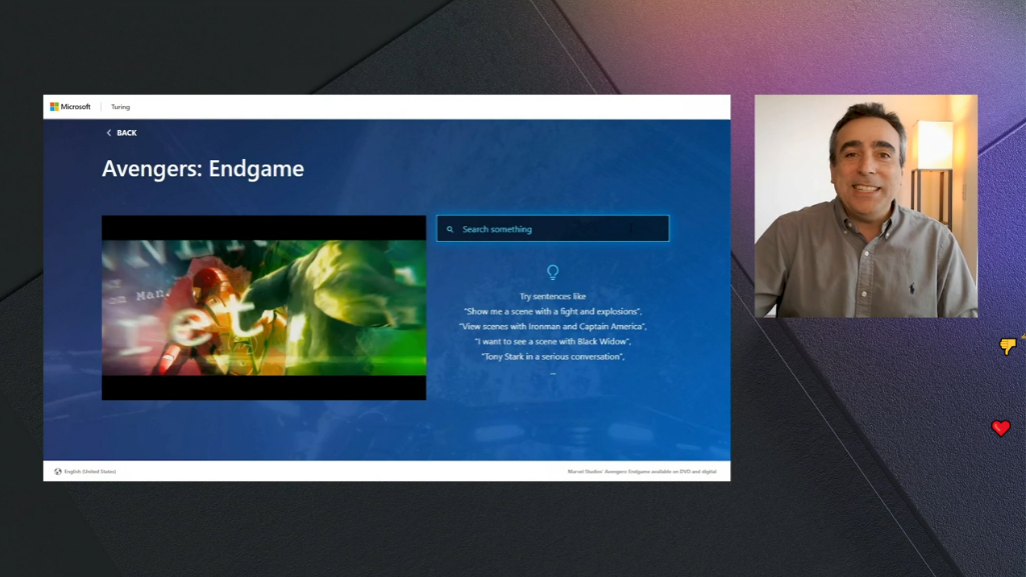
Task: Change English (United States) language setting
Action: click(90, 471)
